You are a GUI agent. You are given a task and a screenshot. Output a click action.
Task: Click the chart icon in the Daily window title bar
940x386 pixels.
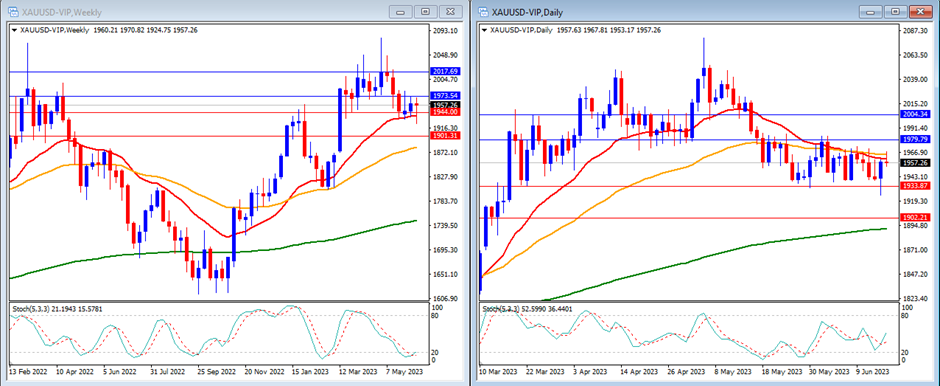click(484, 12)
